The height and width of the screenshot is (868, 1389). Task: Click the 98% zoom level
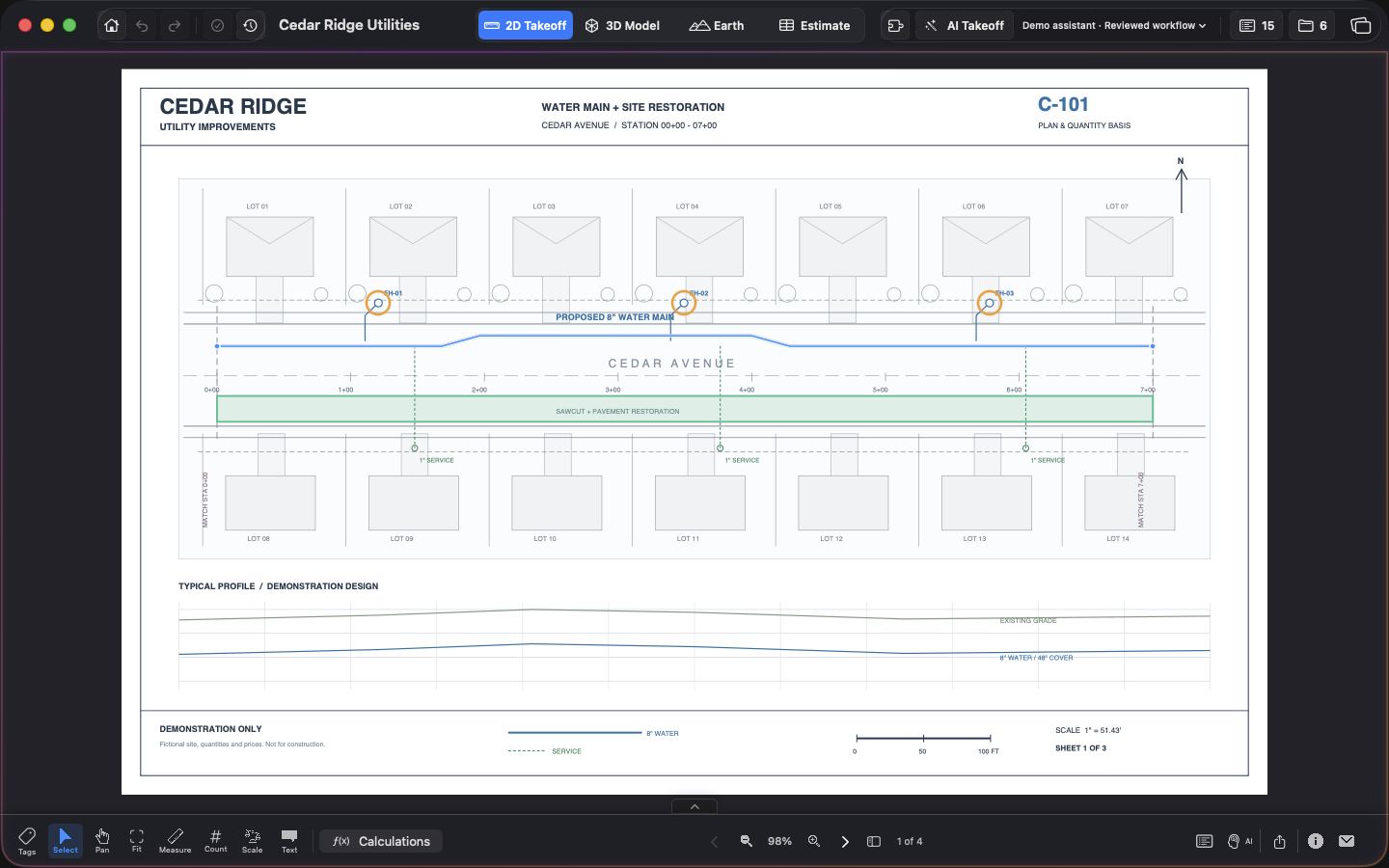click(779, 842)
